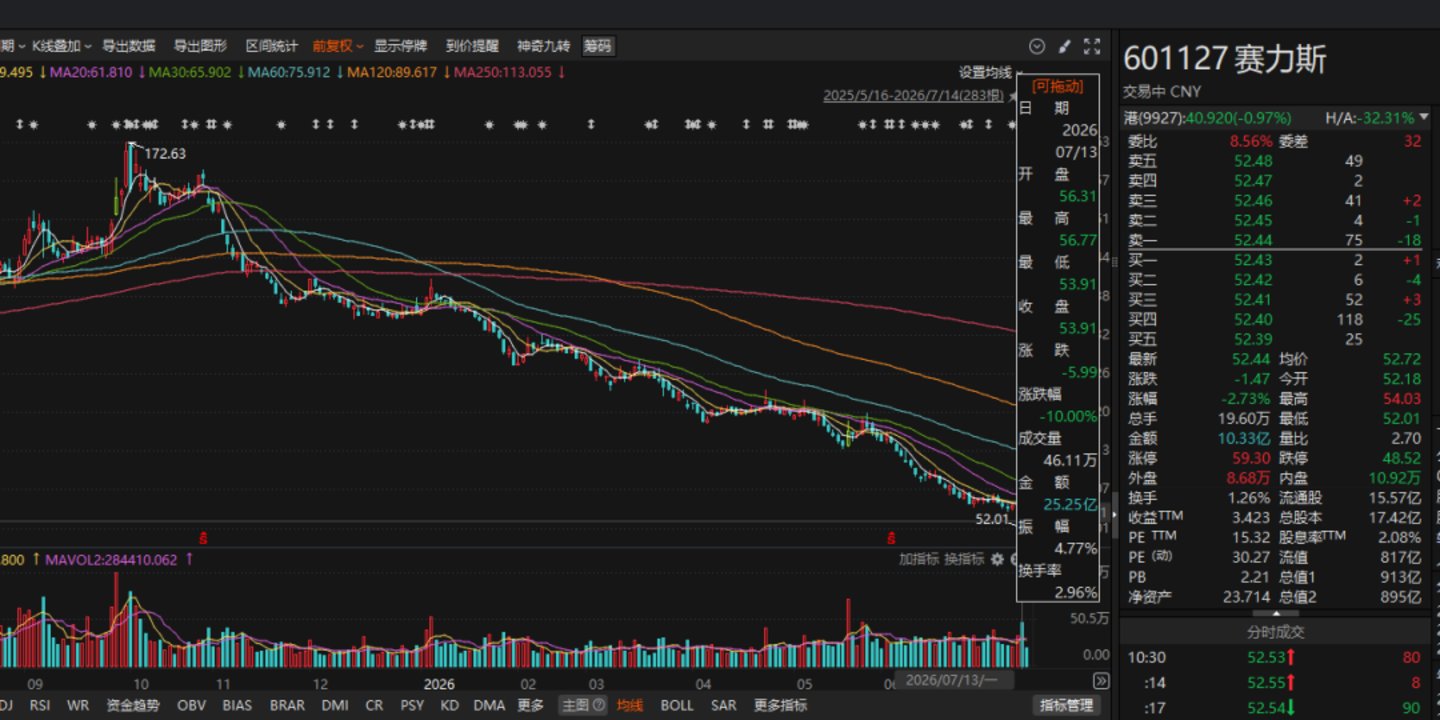Switch to WR indicator tab
Image resolution: width=1440 pixels, height=720 pixels.
pos(78,705)
